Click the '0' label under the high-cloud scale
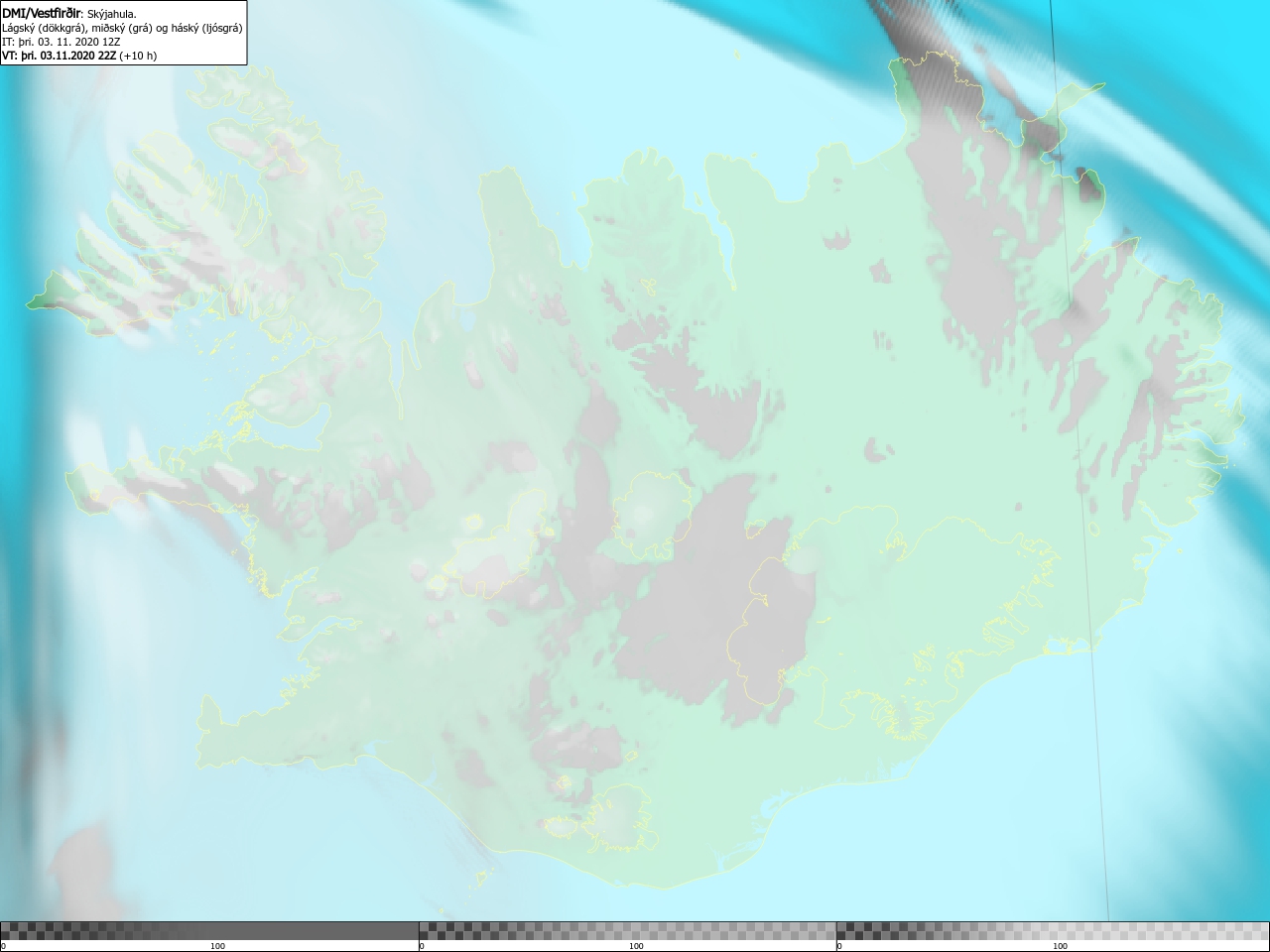The height and width of the screenshot is (952, 1270). coord(840,946)
